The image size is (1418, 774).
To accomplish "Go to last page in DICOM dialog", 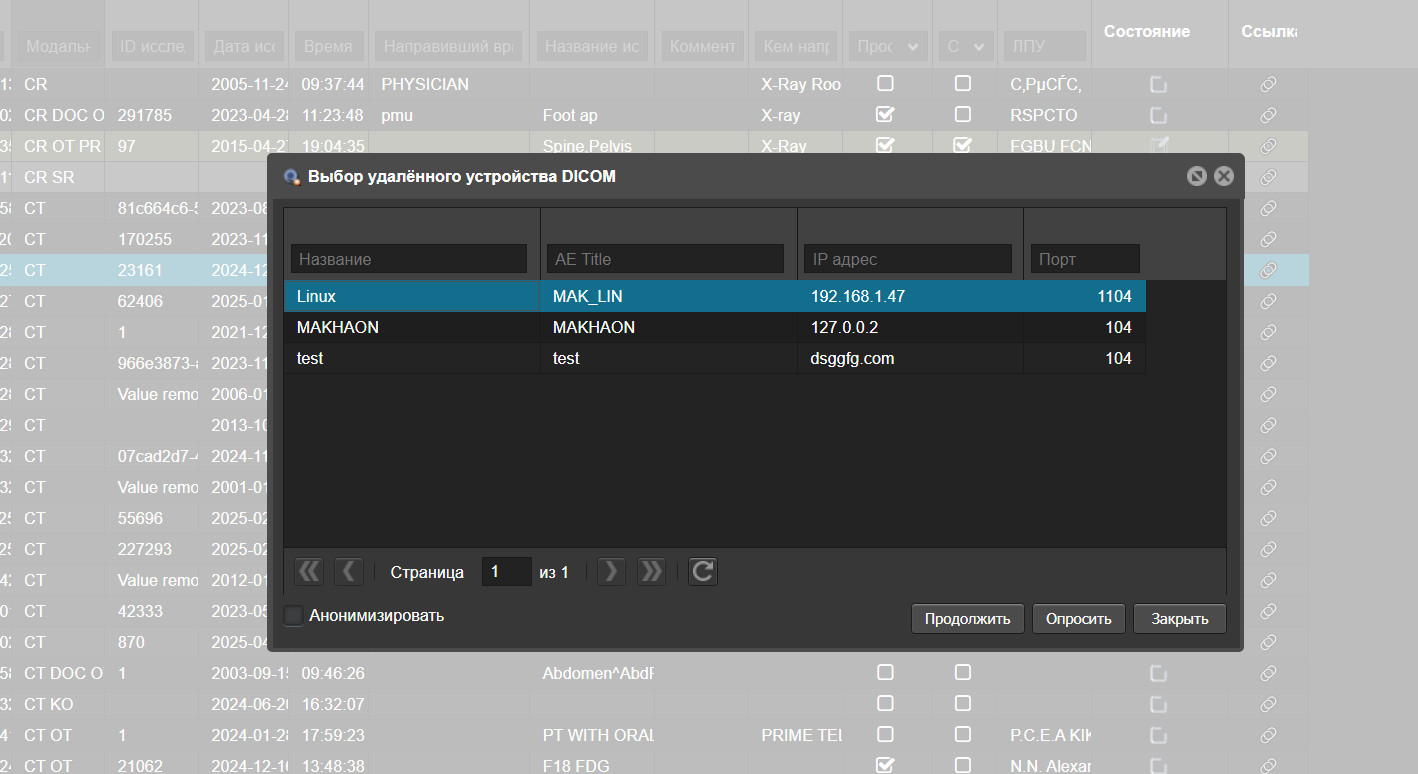I will click(651, 571).
